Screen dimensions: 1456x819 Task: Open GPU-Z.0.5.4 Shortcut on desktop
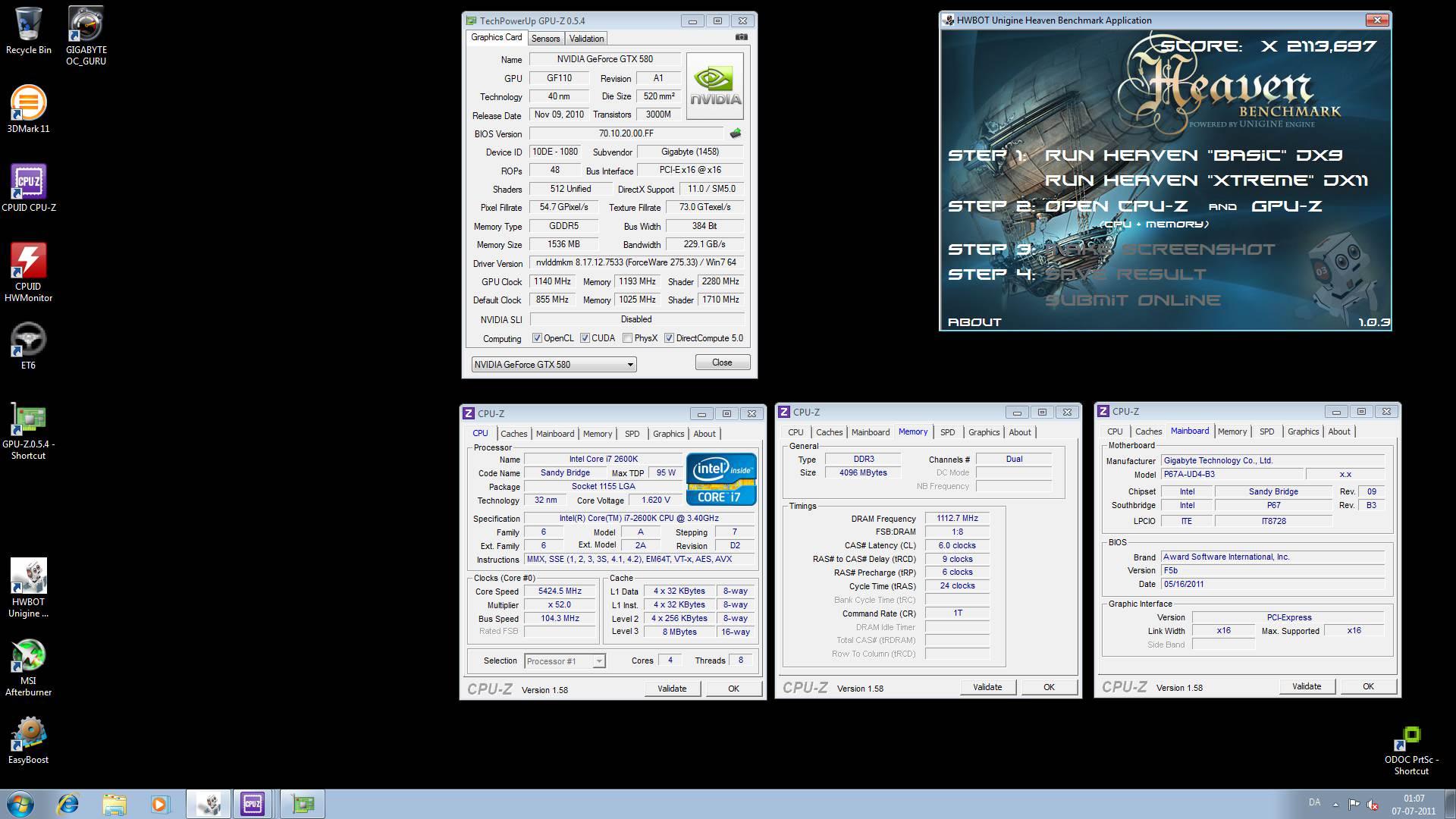[28, 431]
